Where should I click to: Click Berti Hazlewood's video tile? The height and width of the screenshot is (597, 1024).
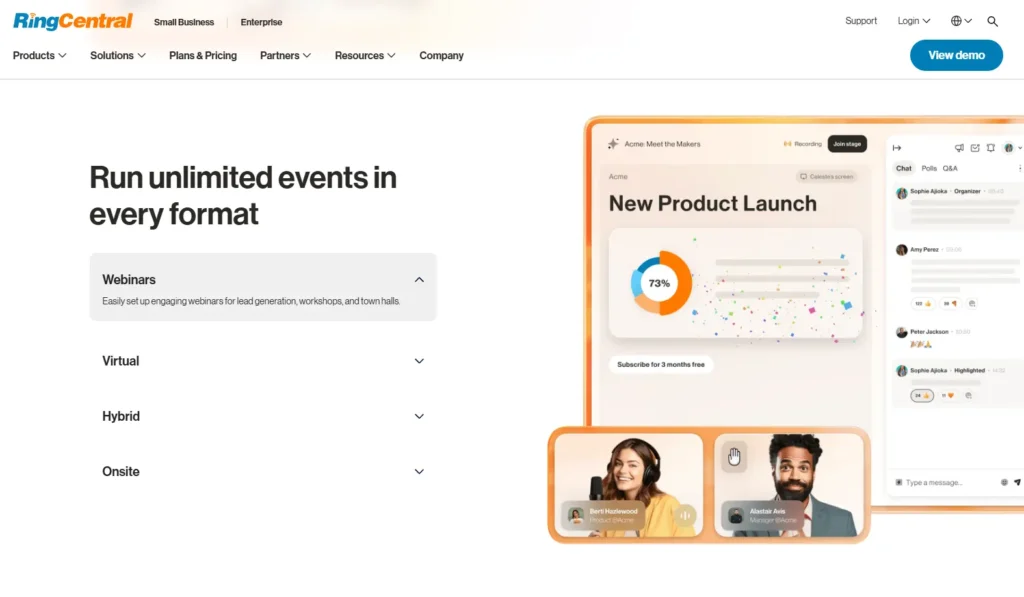pos(628,485)
